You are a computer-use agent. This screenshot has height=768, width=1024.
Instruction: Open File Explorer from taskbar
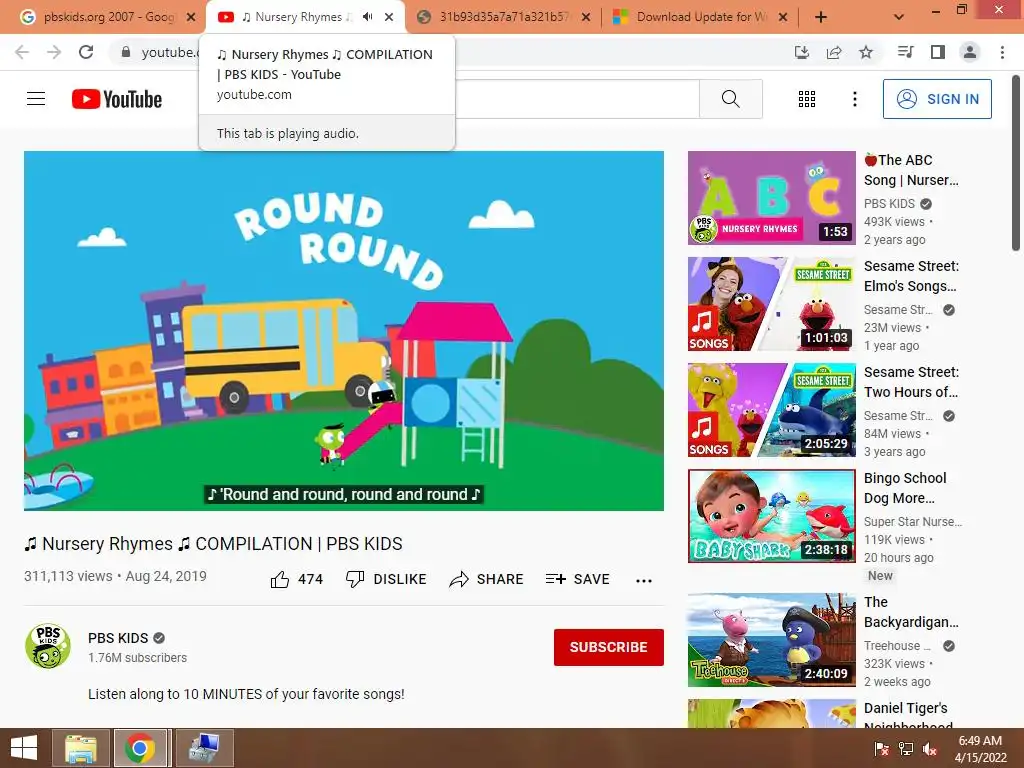coord(81,748)
